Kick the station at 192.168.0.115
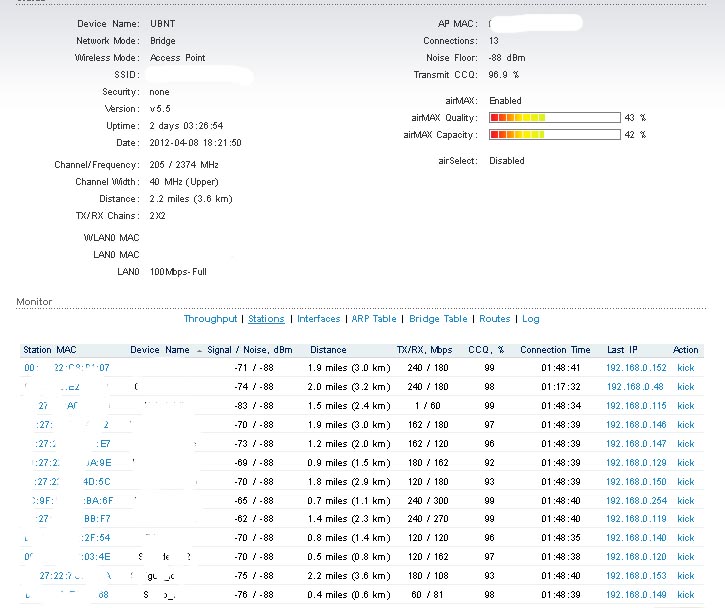The image size is (725, 608). [685, 406]
